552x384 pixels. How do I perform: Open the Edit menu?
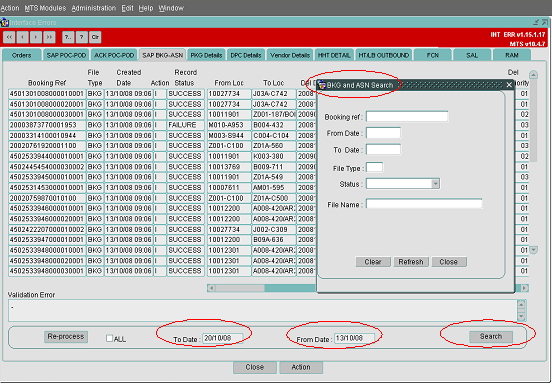point(127,8)
